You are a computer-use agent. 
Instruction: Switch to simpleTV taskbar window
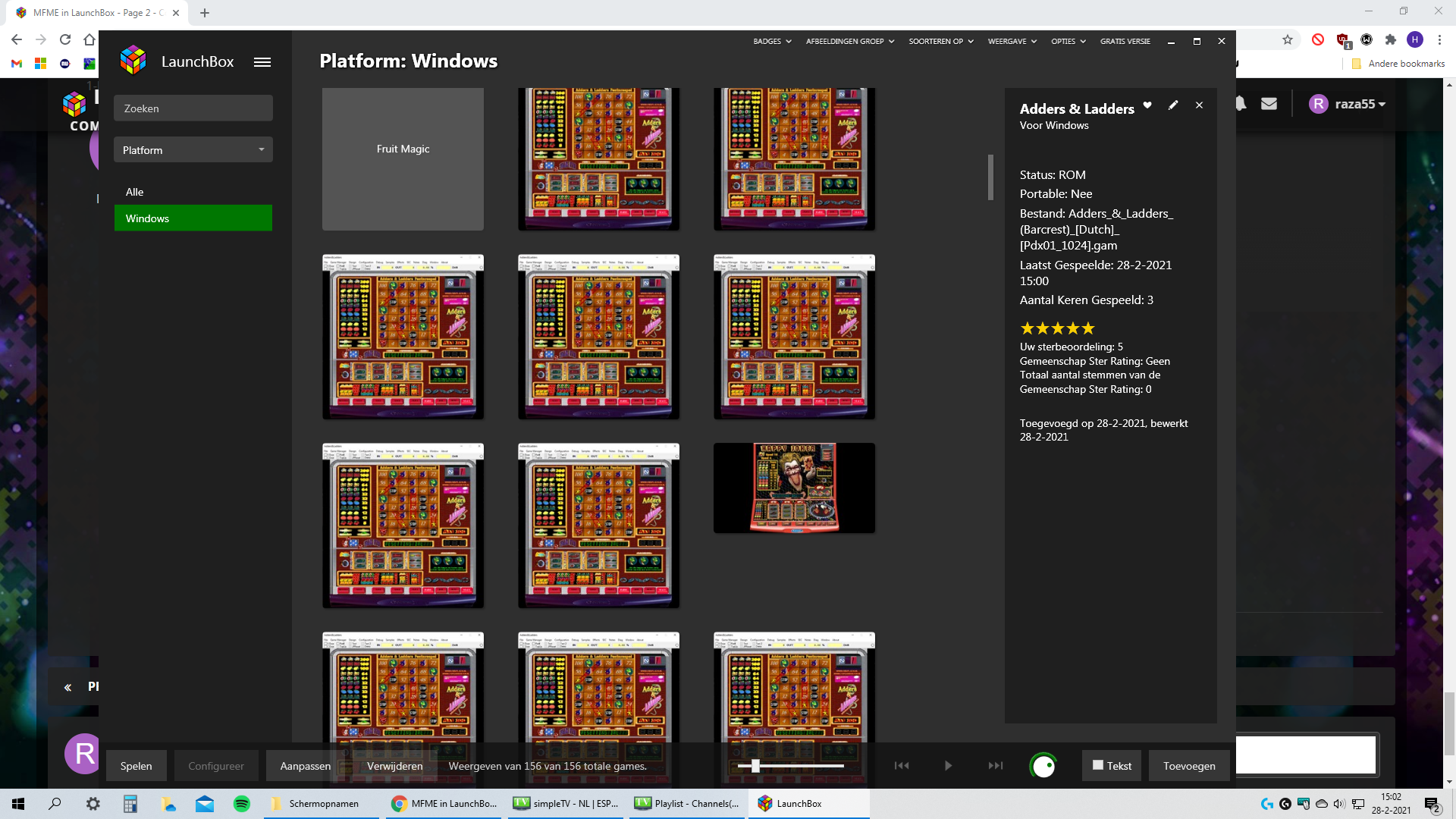pyautogui.click(x=567, y=804)
